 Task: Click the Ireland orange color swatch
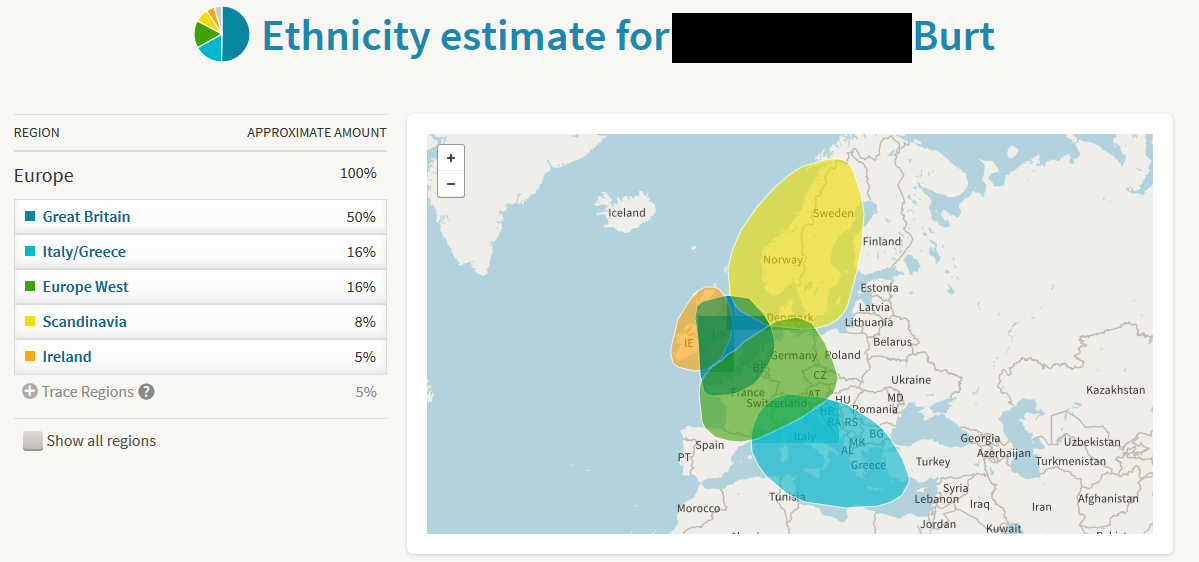[30, 357]
